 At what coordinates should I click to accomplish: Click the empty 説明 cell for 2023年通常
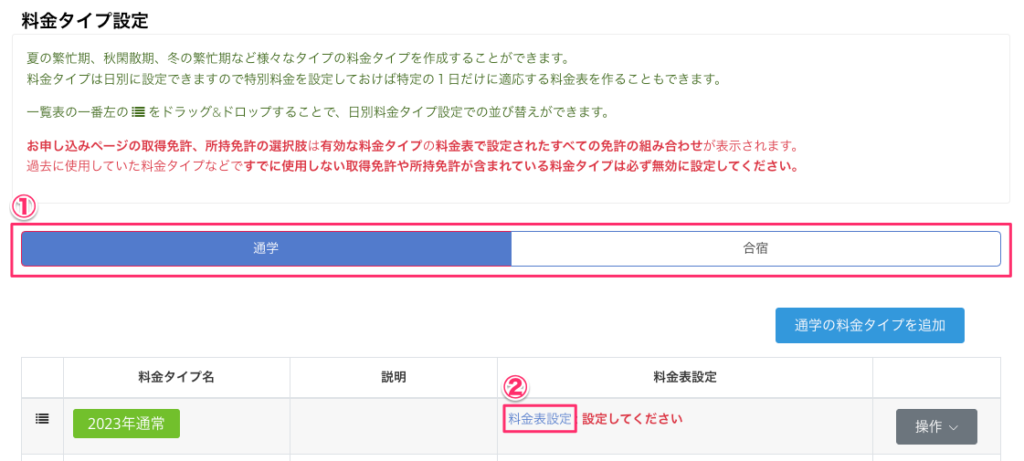pyautogui.click(x=393, y=425)
